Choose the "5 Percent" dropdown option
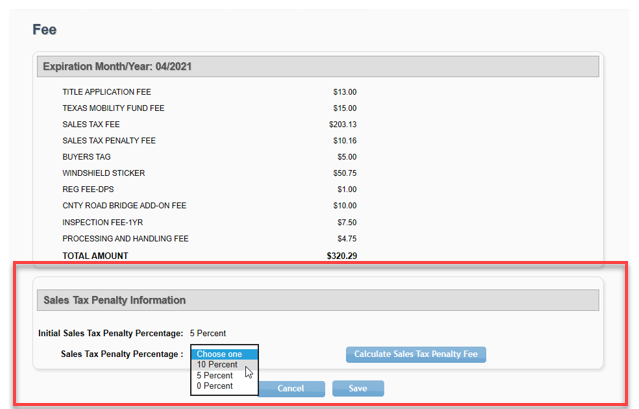Viewport: 639px width, 409px height. (215, 376)
